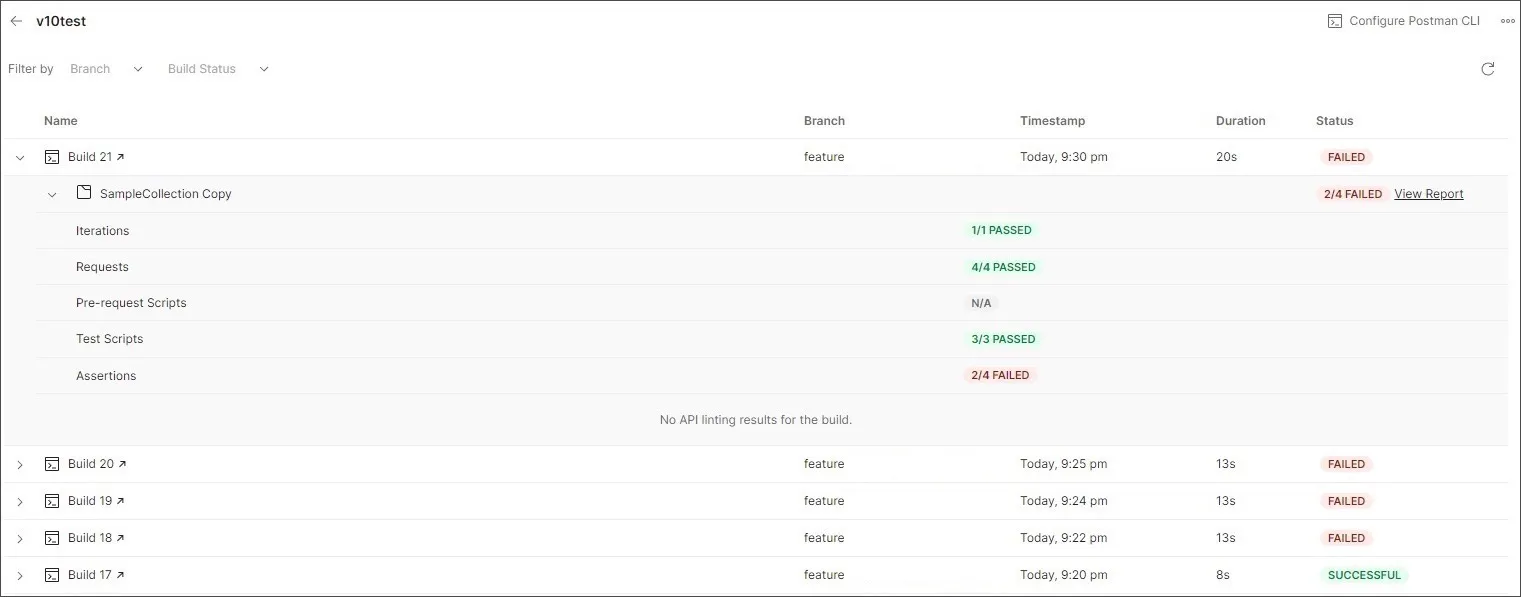
Task: Click the Assertions row label
Action: pos(106,376)
